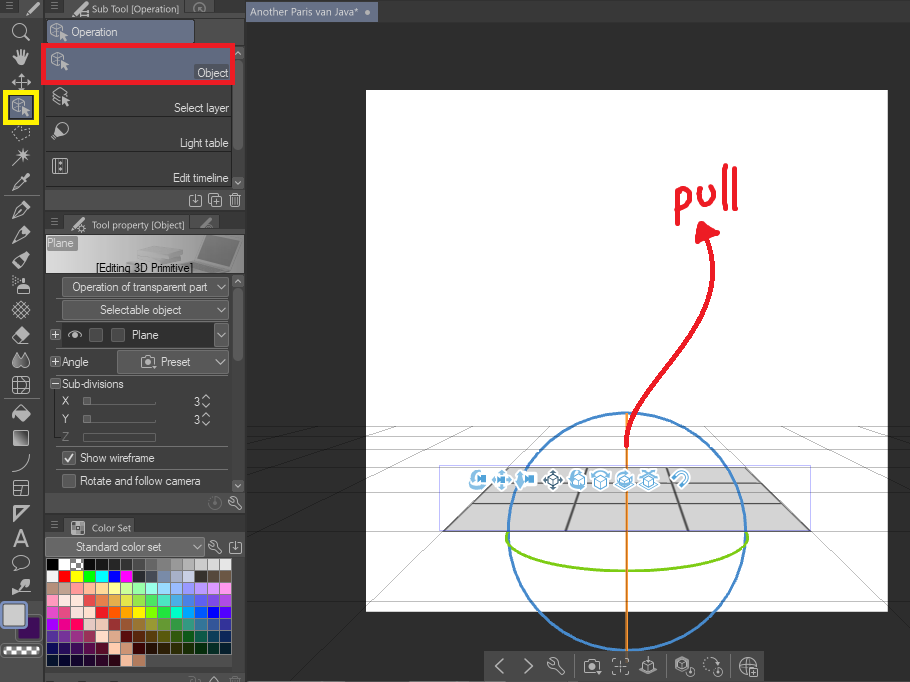This screenshot has height=682, width=910.
Task: Click object launcher previous arrow
Action: [500, 666]
